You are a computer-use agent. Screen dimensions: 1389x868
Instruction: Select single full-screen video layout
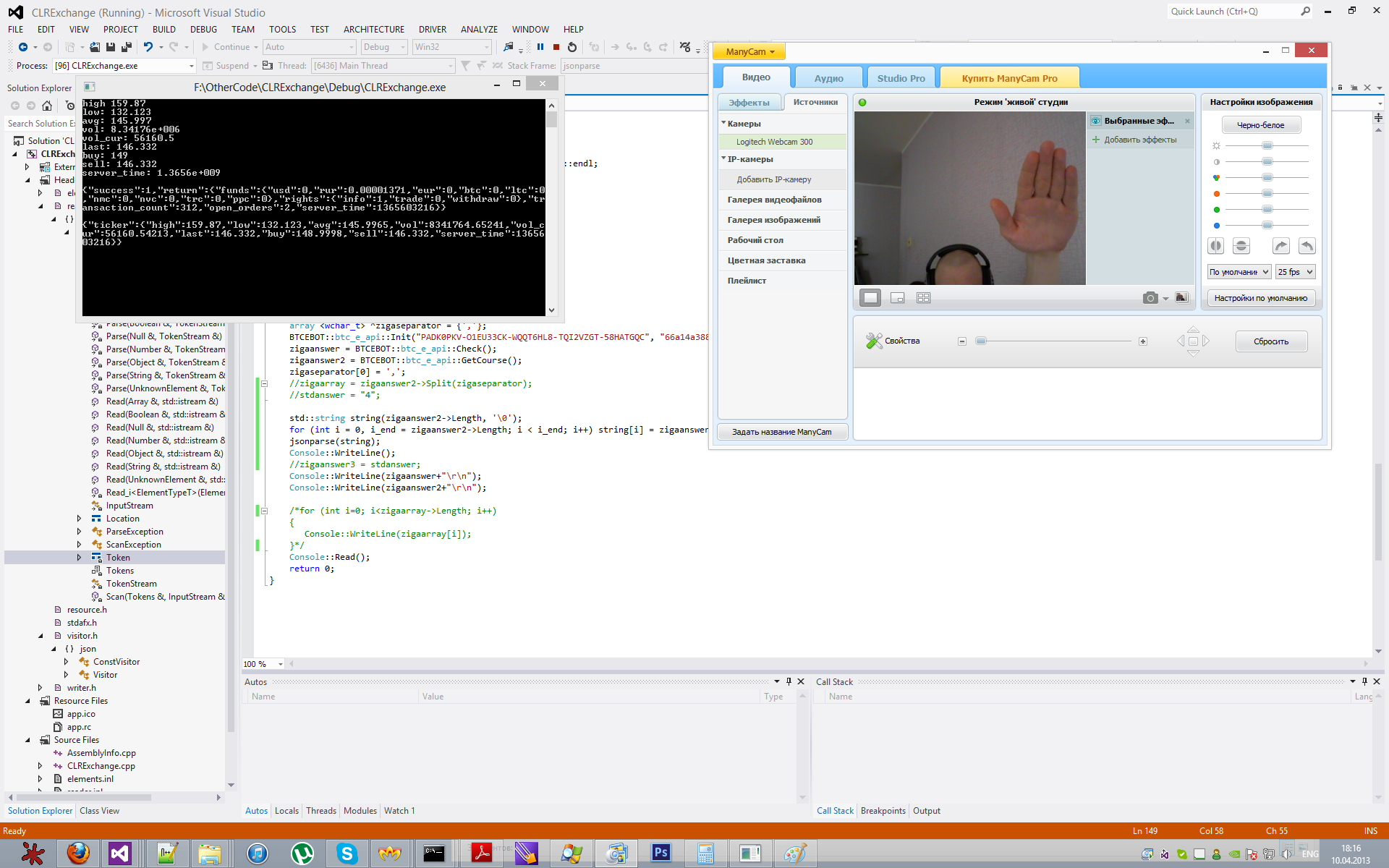(x=870, y=298)
